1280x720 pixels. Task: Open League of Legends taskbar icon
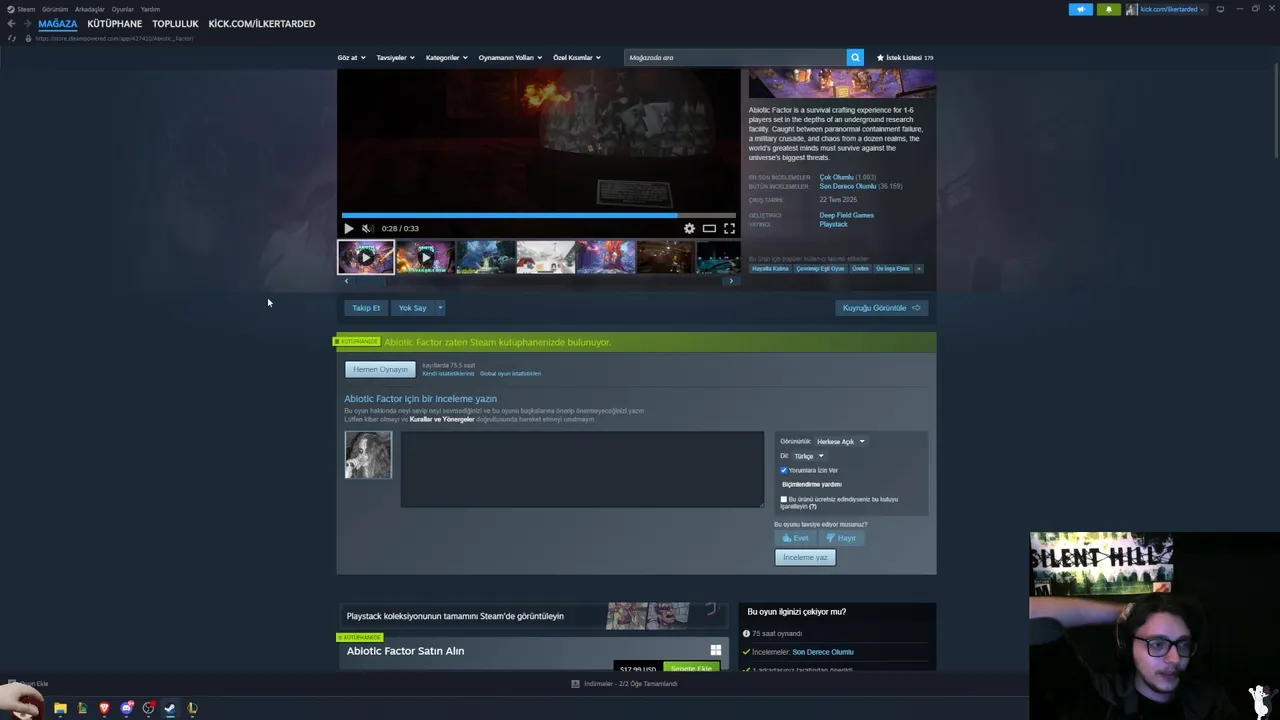pyautogui.click(x=192, y=708)
